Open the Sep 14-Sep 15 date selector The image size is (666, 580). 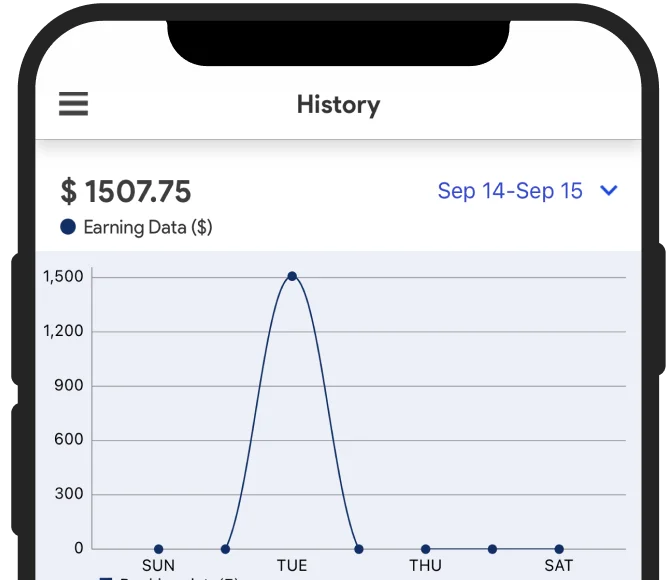(x=510, y=191)
